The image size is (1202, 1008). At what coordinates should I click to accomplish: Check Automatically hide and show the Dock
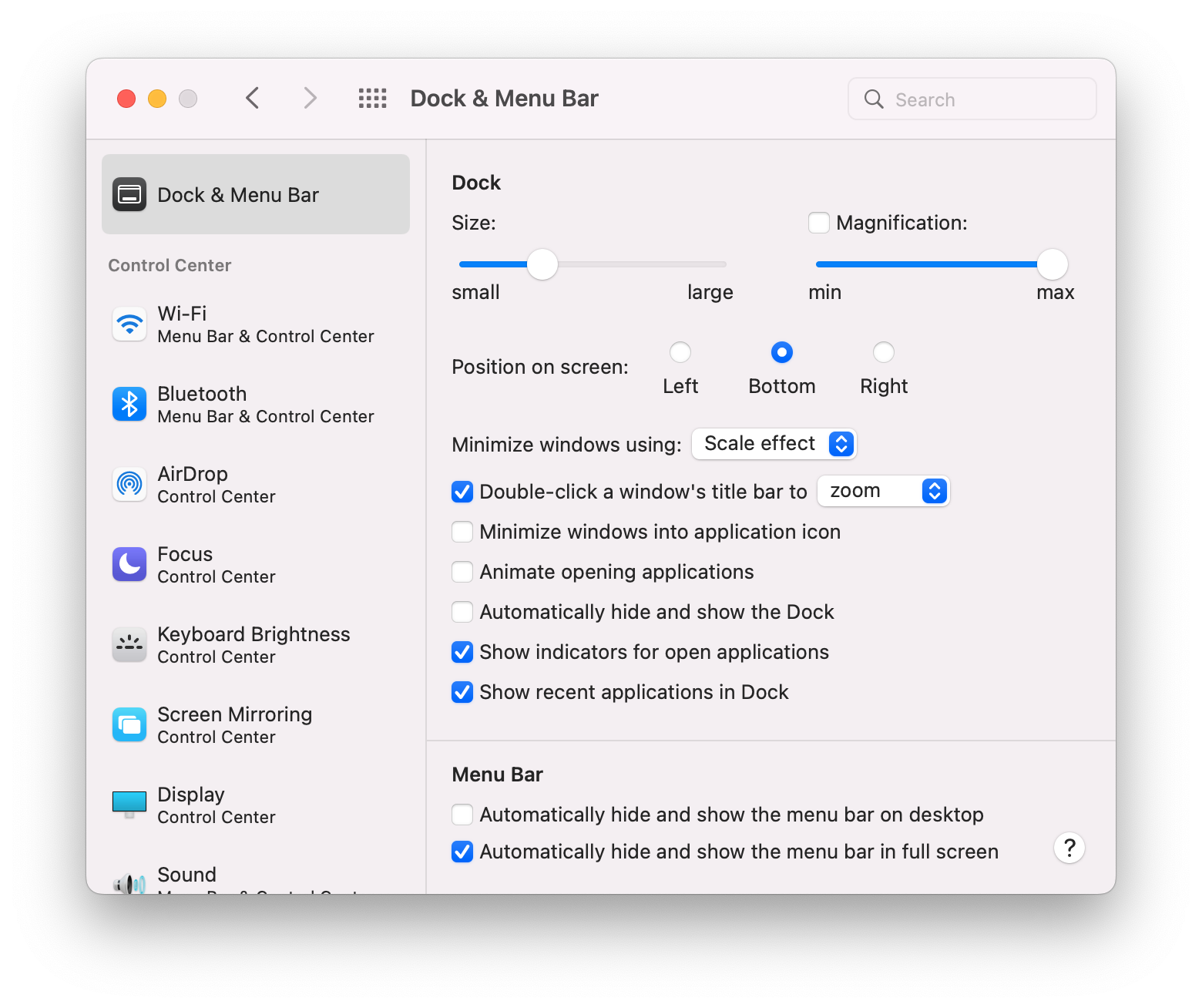(x=462, y=611)
